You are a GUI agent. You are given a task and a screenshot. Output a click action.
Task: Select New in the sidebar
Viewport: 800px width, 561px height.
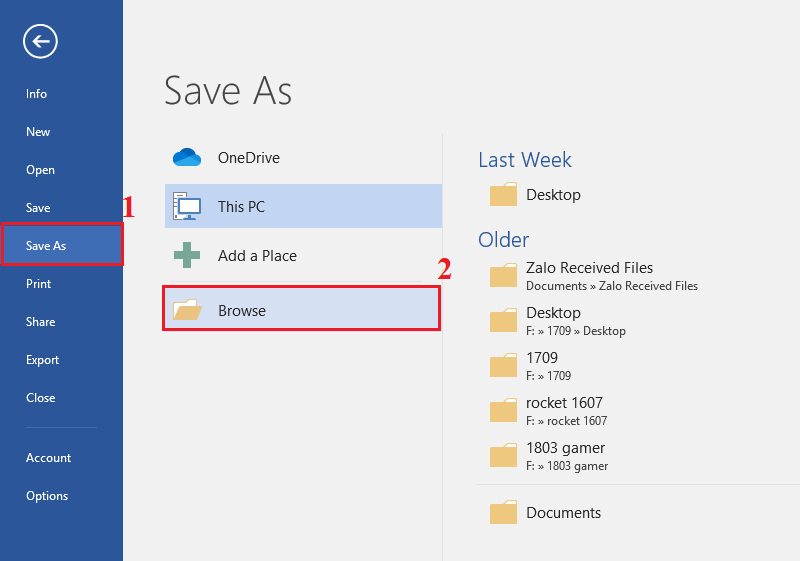(x=38, y=132)
